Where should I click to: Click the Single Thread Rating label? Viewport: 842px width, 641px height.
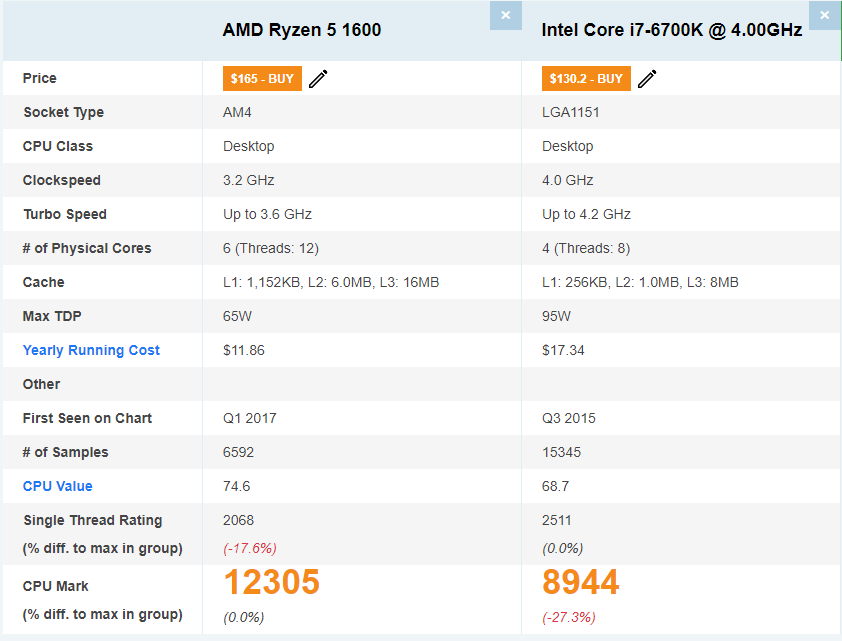pyautogui.click(x=92, y=520)
